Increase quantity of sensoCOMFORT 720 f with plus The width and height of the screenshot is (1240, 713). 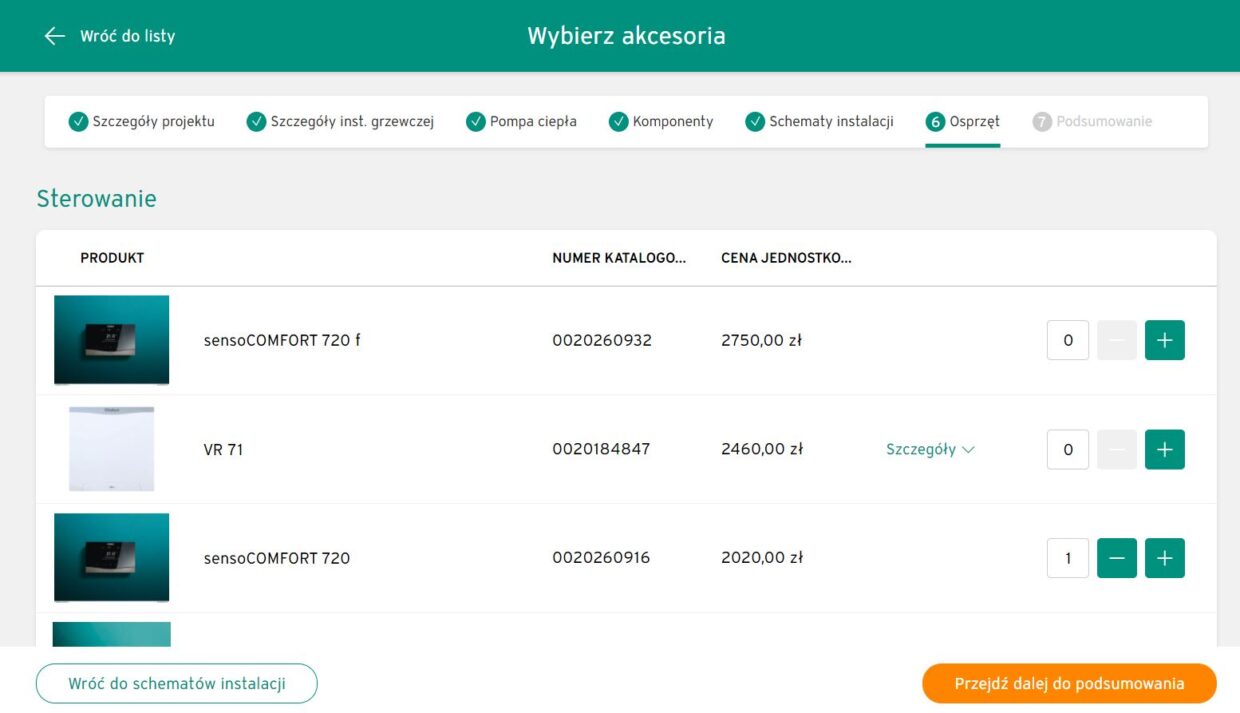(1164, 340)
